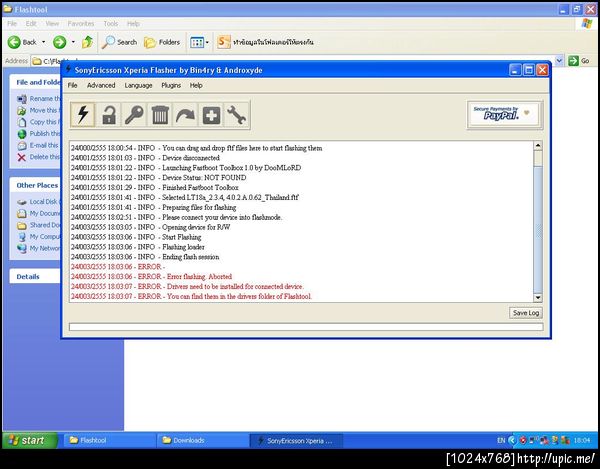The height and width of the screenshot is (469, 600).
Task: Open My Documents in Other Places
Action: click(39, 213)
